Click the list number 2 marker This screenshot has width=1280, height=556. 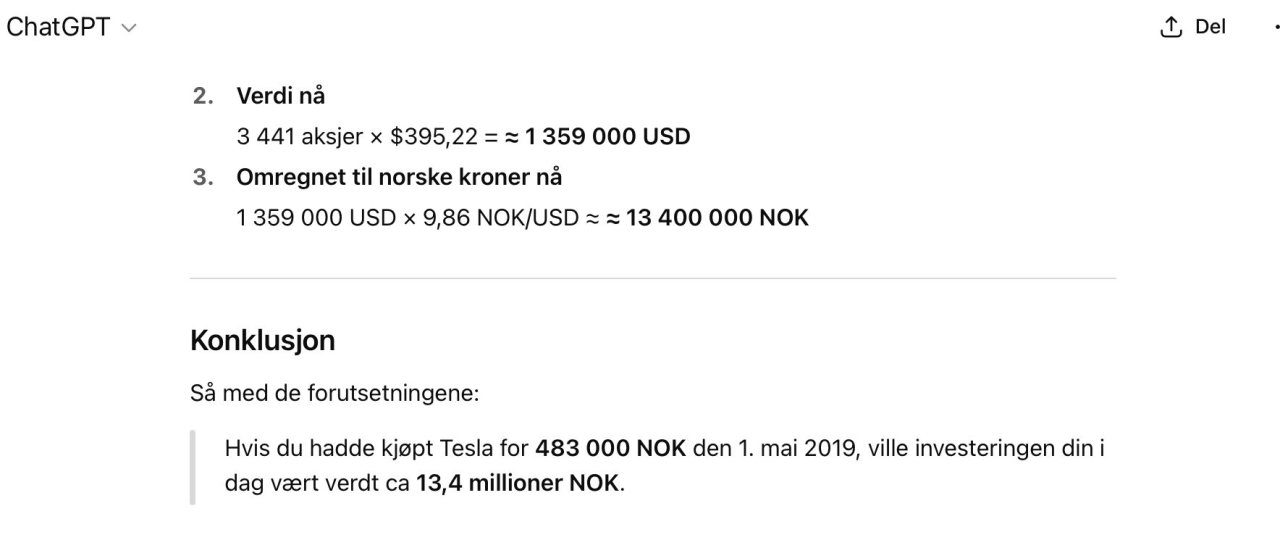203,96
